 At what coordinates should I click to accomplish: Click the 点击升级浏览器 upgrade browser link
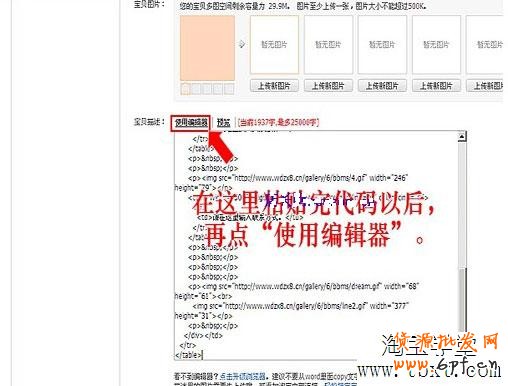[x=243, y=376]
